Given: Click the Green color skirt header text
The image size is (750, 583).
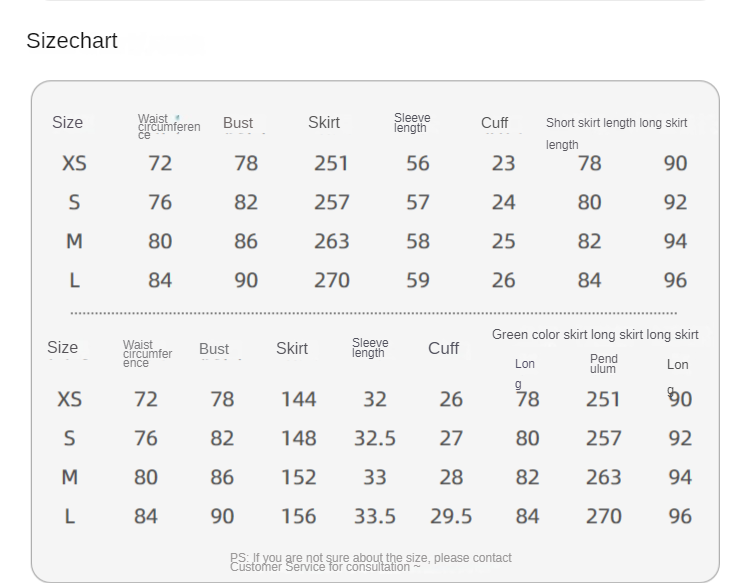Looking at the screenshot, I should pos(595,335).
